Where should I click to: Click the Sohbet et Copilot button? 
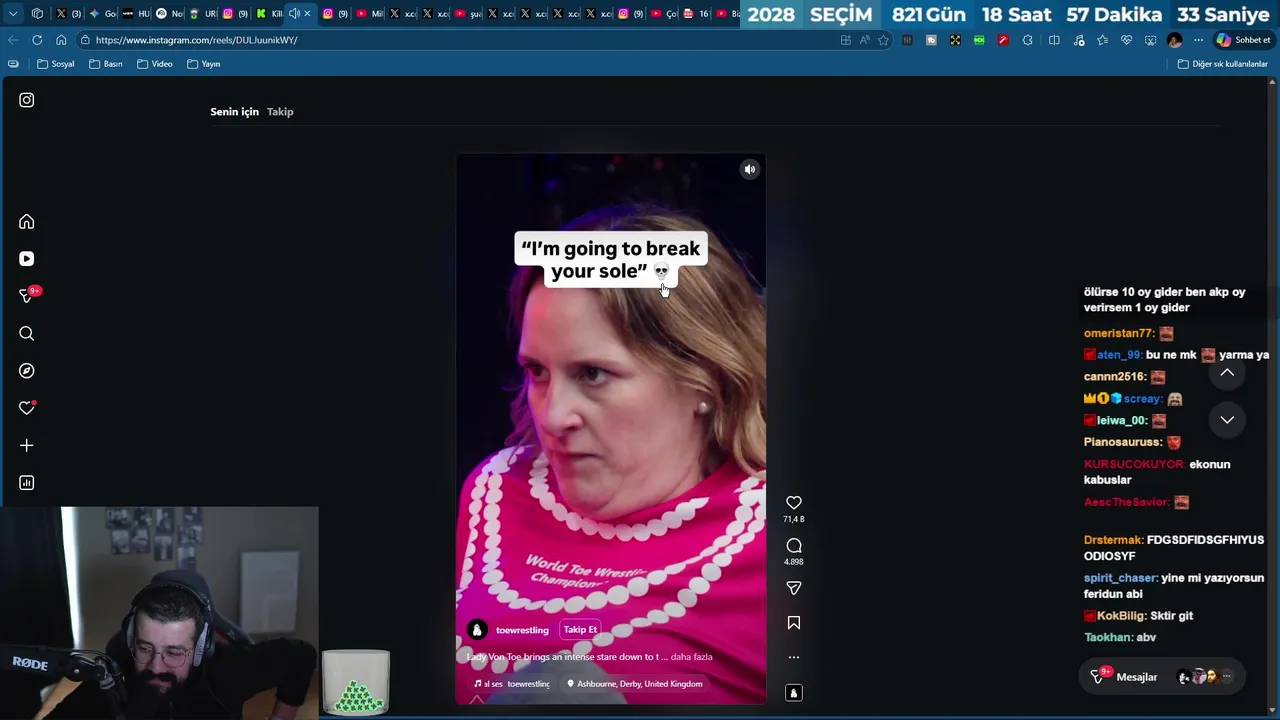pyautogui.click(x=1243, y=40)
